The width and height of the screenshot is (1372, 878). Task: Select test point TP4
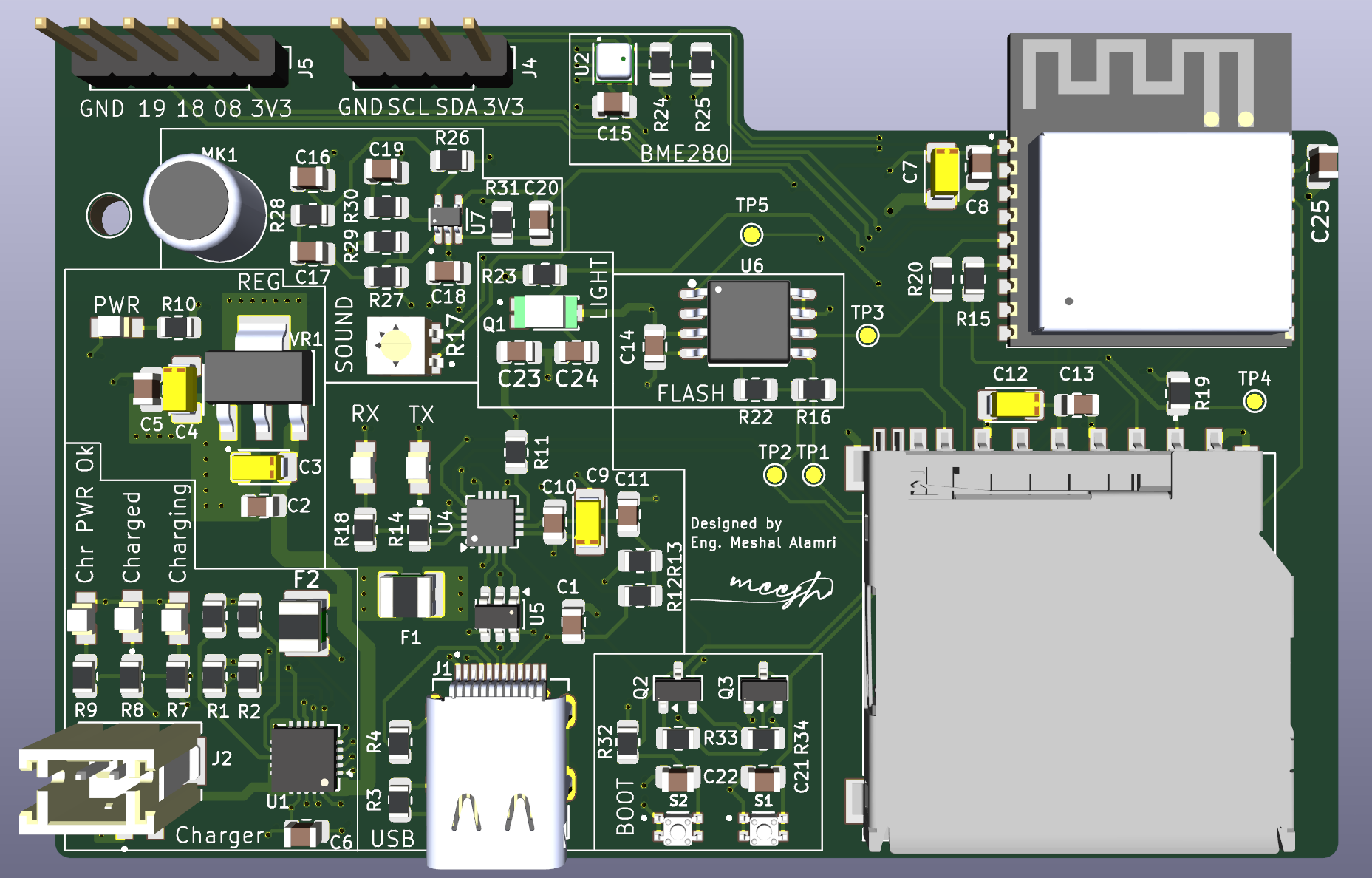1255,401
